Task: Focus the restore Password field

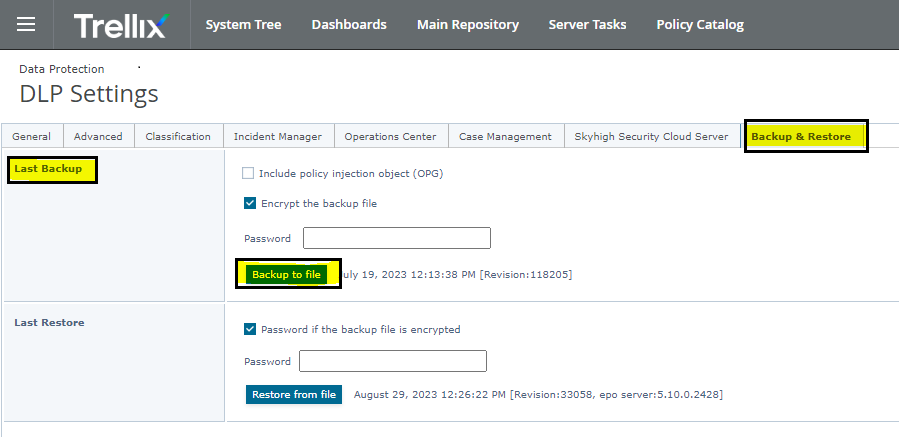Action: click(393, 361)
